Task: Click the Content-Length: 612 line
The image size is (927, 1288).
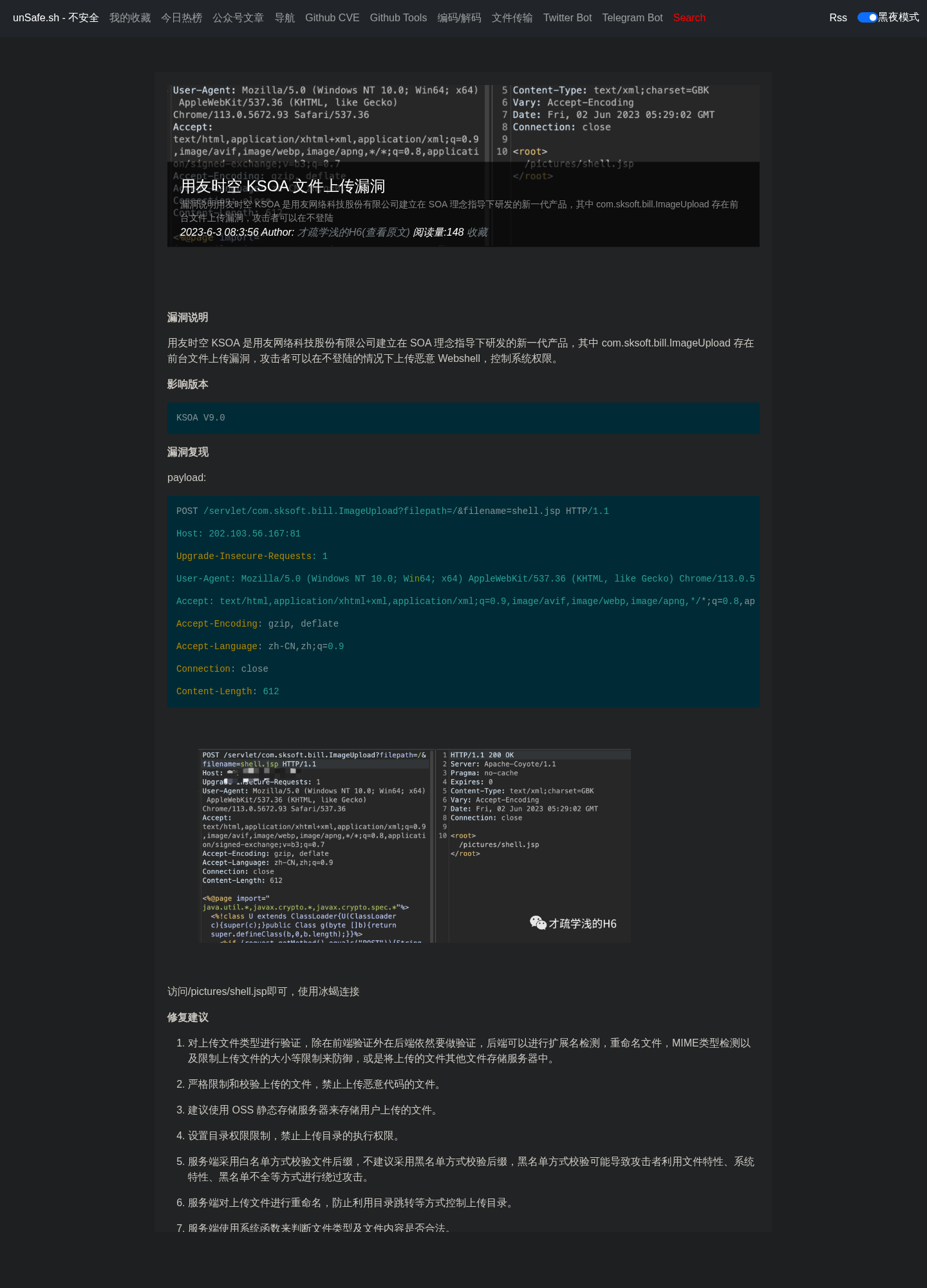Action: 228,692
